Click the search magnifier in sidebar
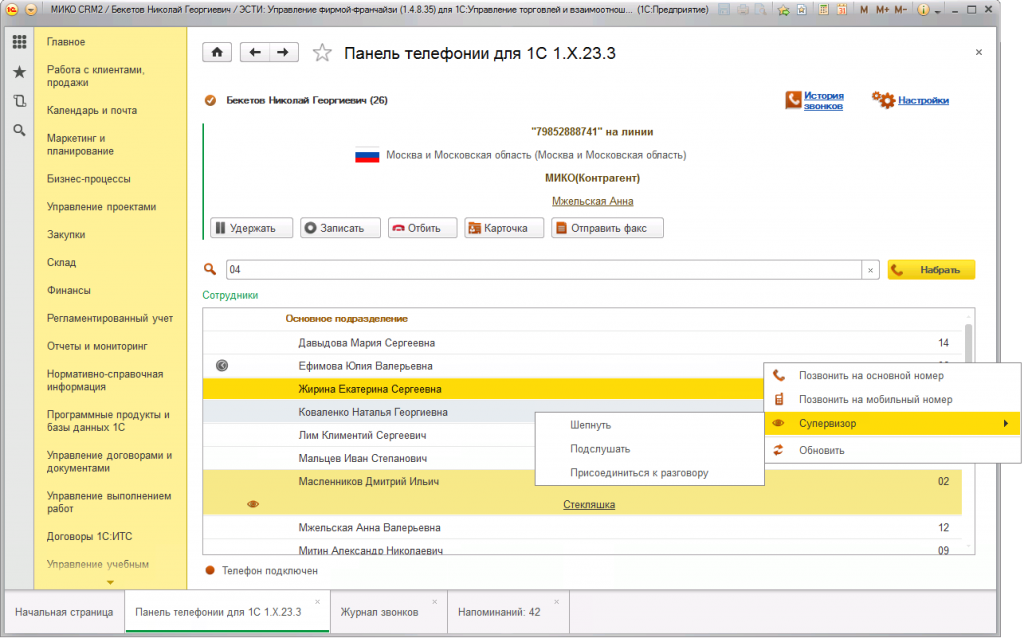Viewport: 1024px width, 638px height. [x=19, y=130]
